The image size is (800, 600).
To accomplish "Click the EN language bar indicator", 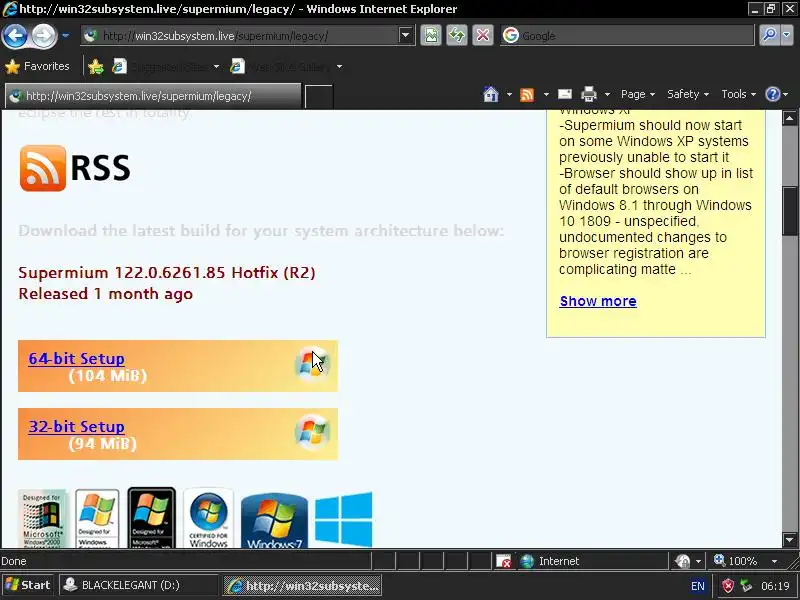I will coord(697,586).
